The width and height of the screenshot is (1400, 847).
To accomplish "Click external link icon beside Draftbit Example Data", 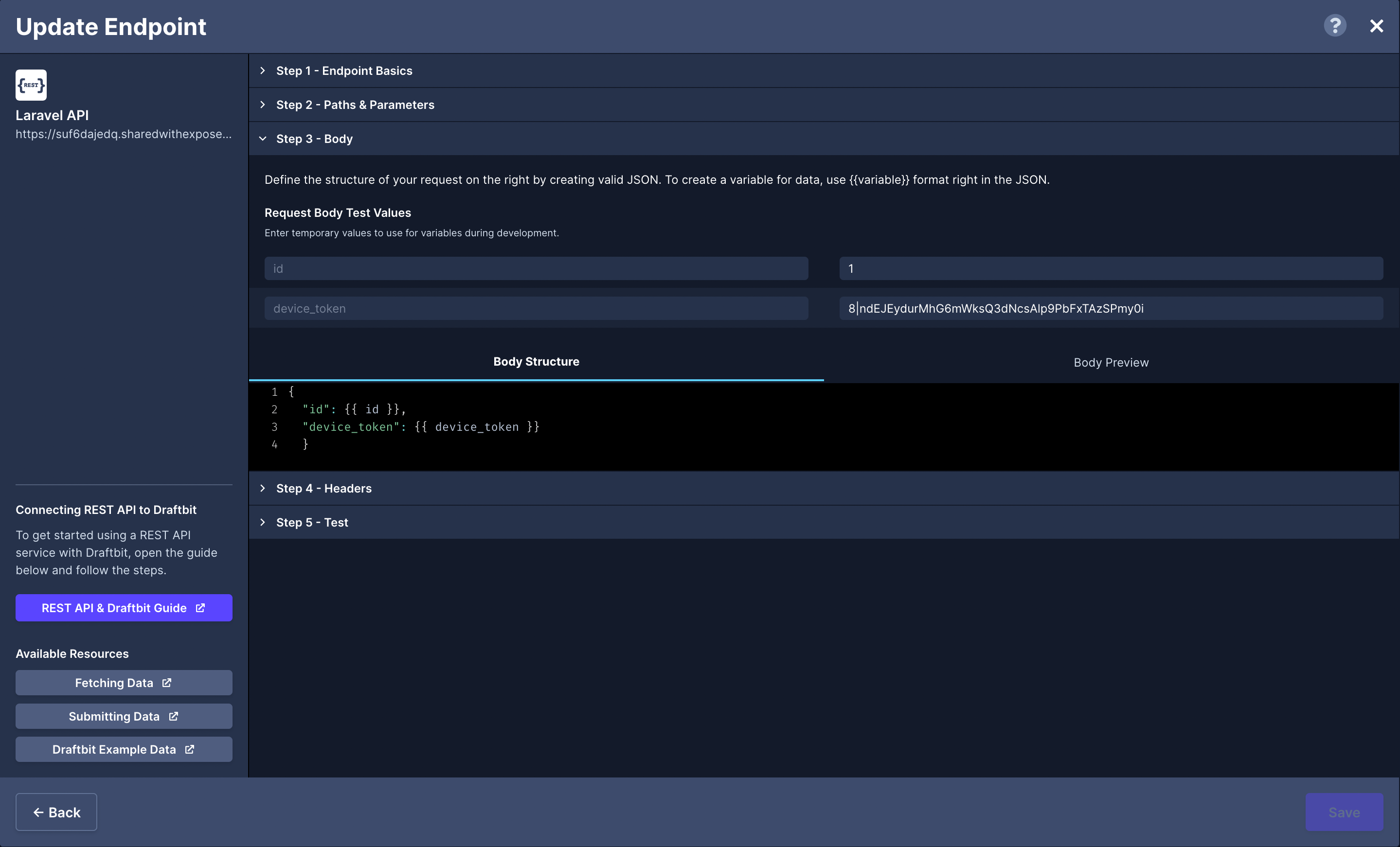I will click(189, 749).
